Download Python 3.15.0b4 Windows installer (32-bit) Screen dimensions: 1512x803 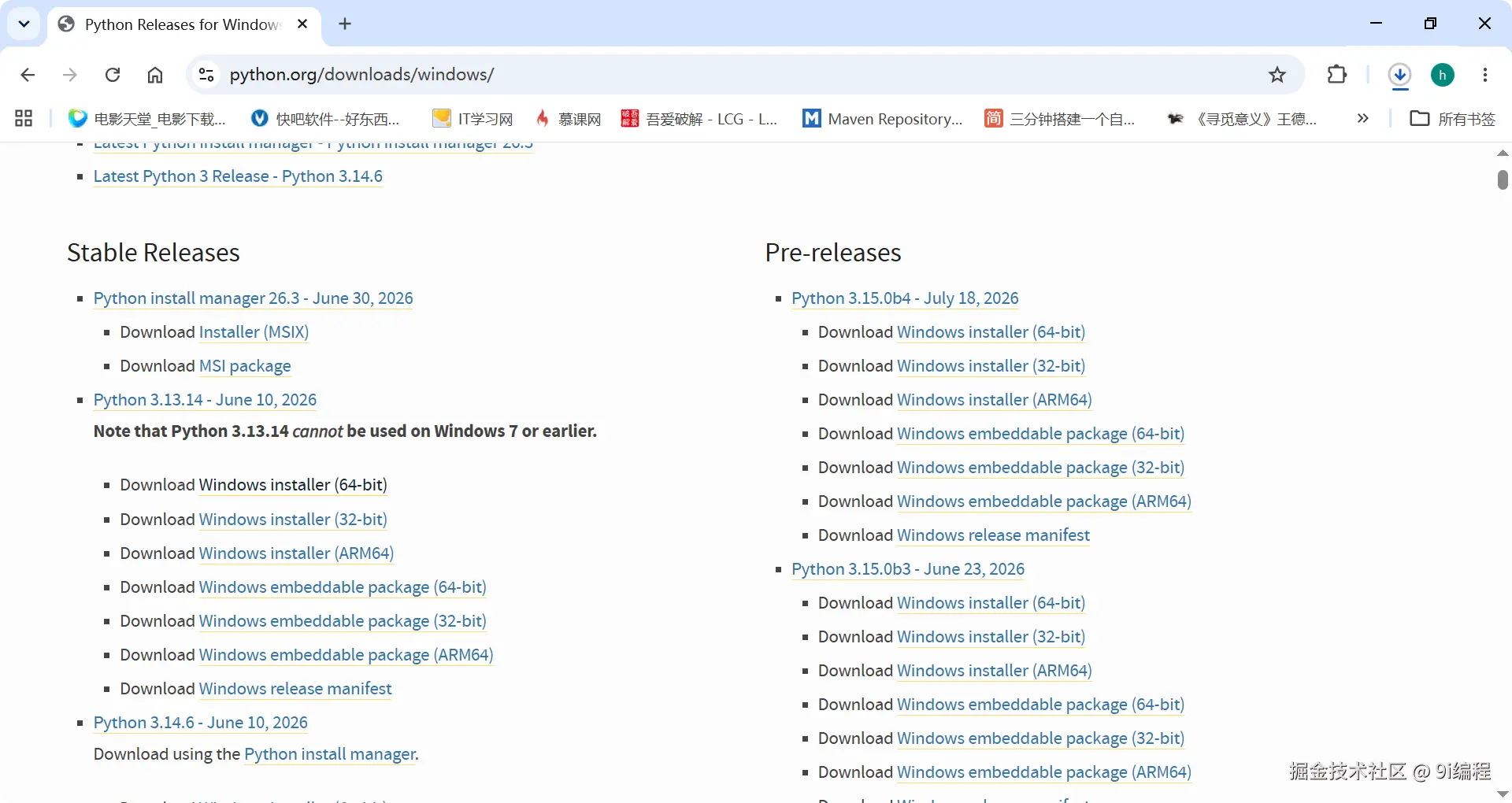[x=991, y=366]
